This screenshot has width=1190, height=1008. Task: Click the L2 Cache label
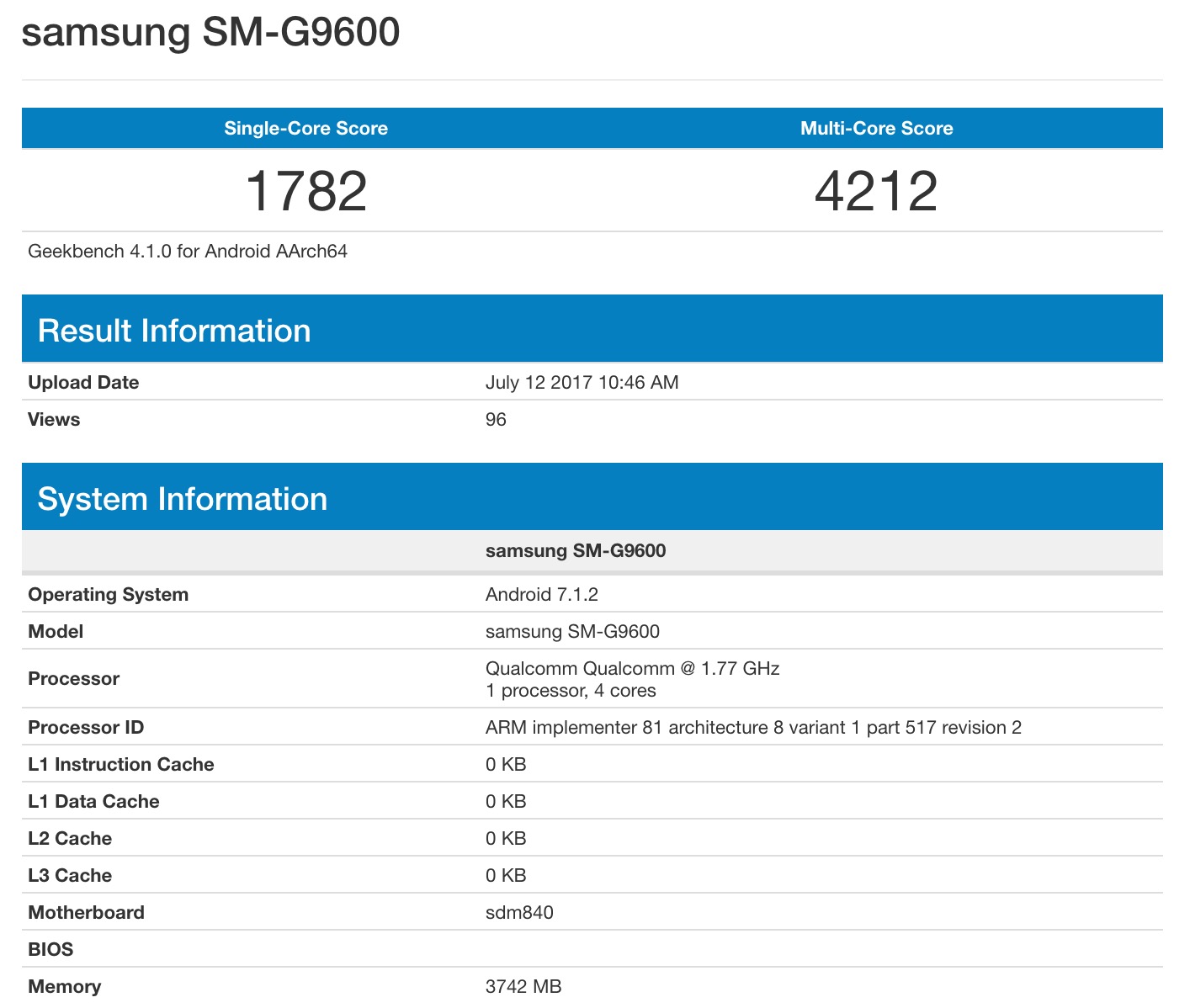coord(70,839)
